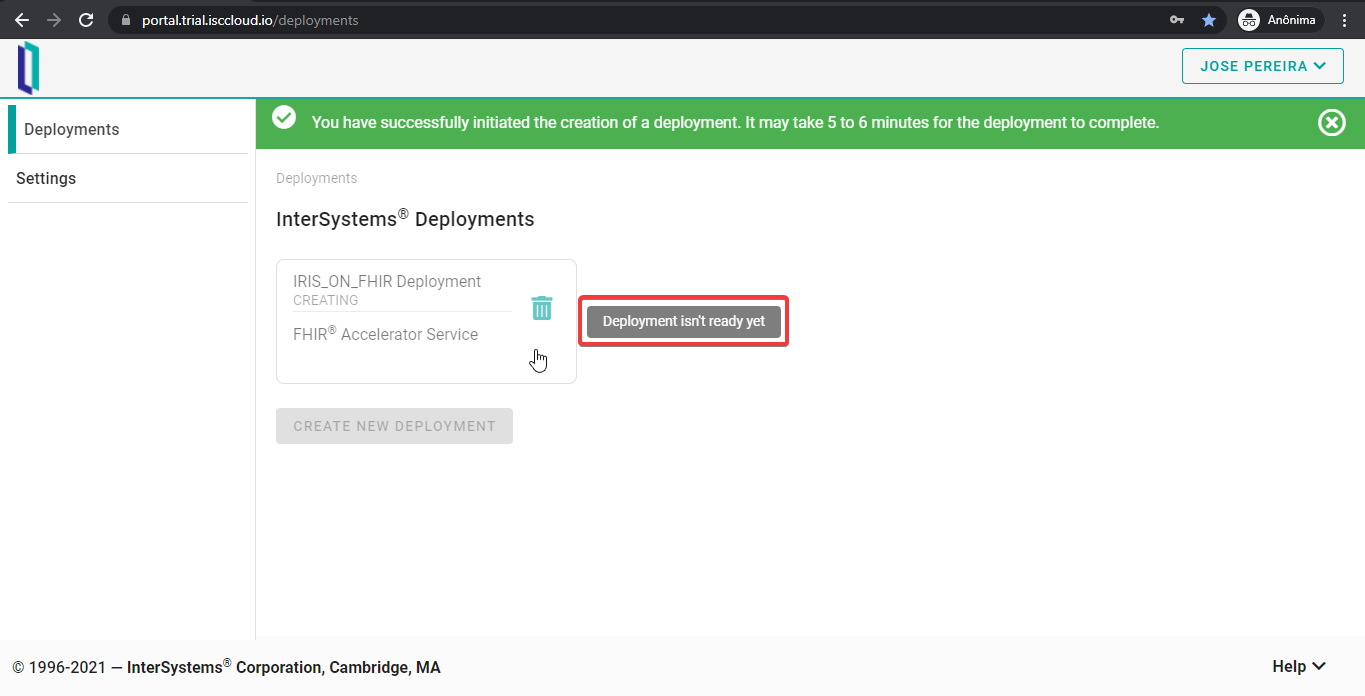Click the FHIR Accelerator Service label

(385, 334)
